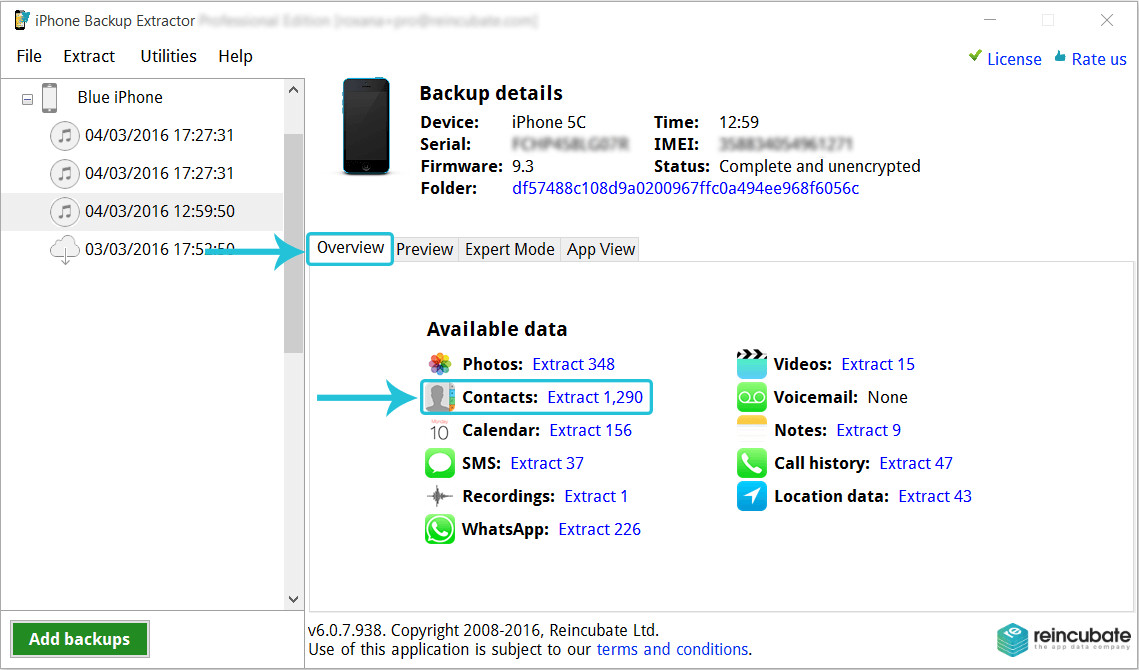
Task: Click Extract 348 photos link
Action: (573, 364)
